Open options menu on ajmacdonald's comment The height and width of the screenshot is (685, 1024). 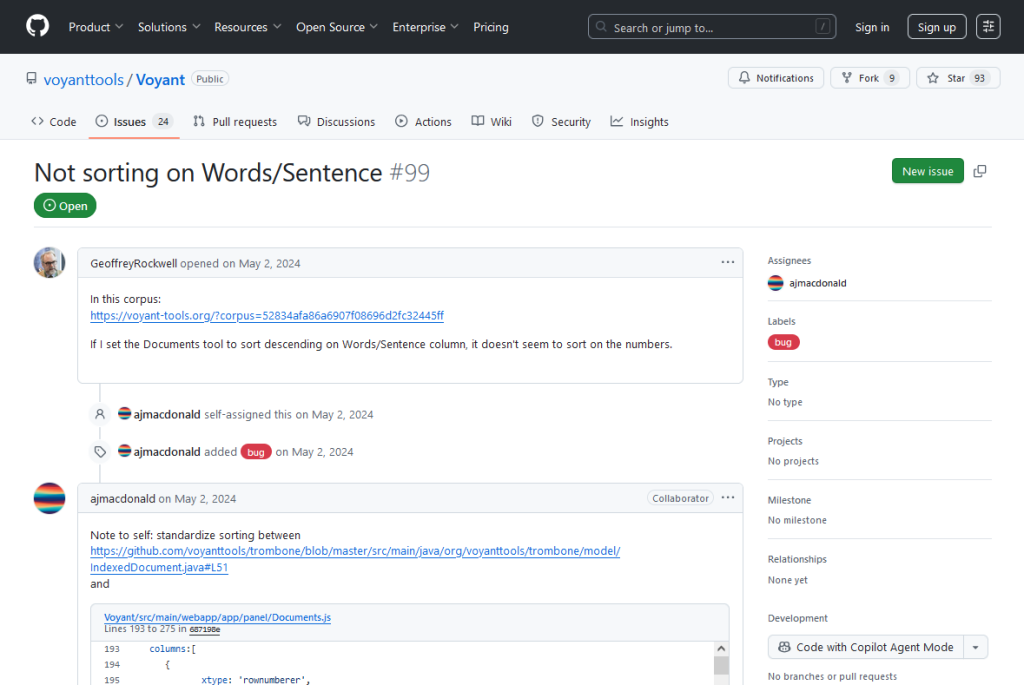point(728,498)
